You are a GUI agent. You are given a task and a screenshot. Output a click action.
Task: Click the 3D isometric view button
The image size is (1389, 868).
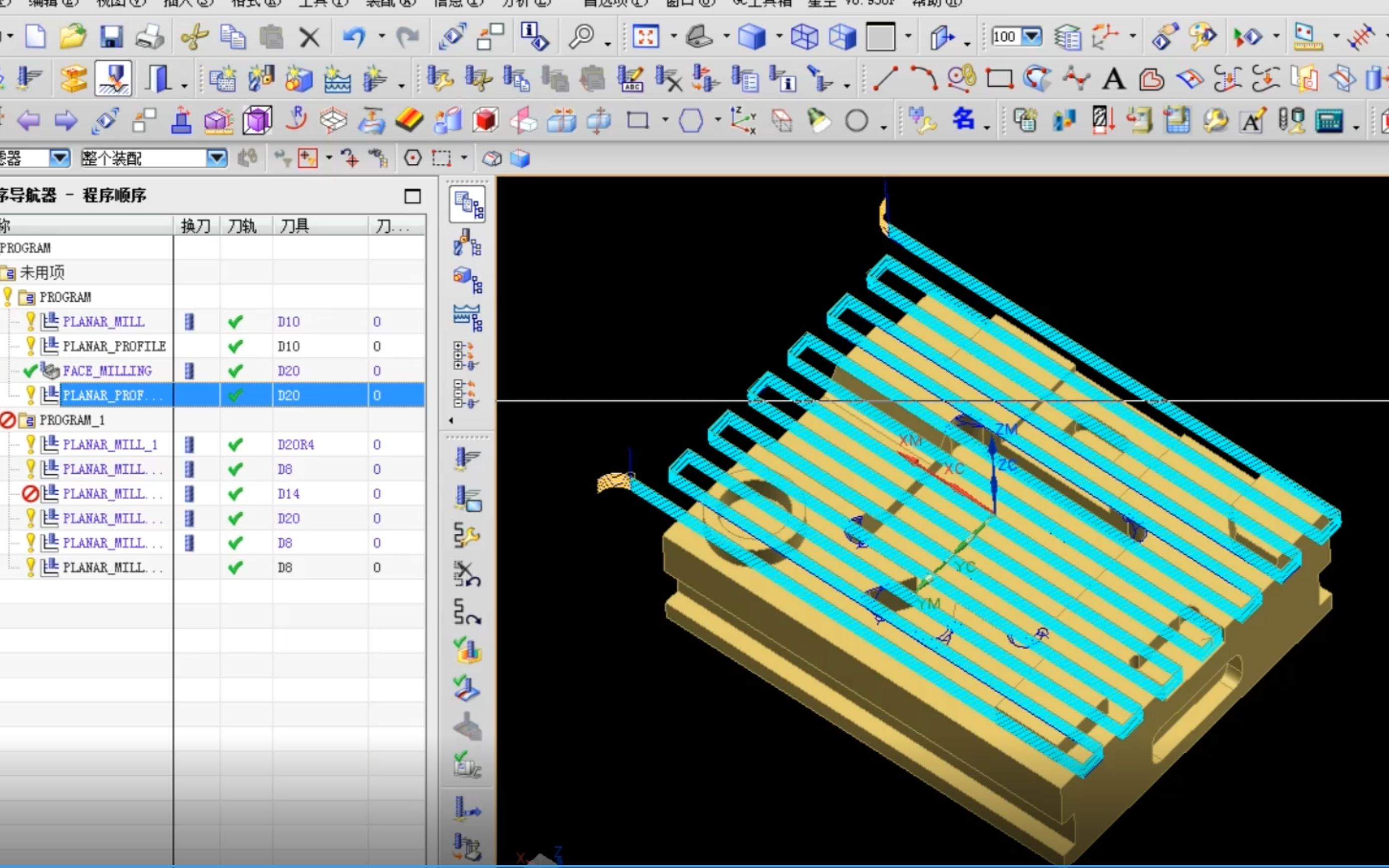(754, 37)
